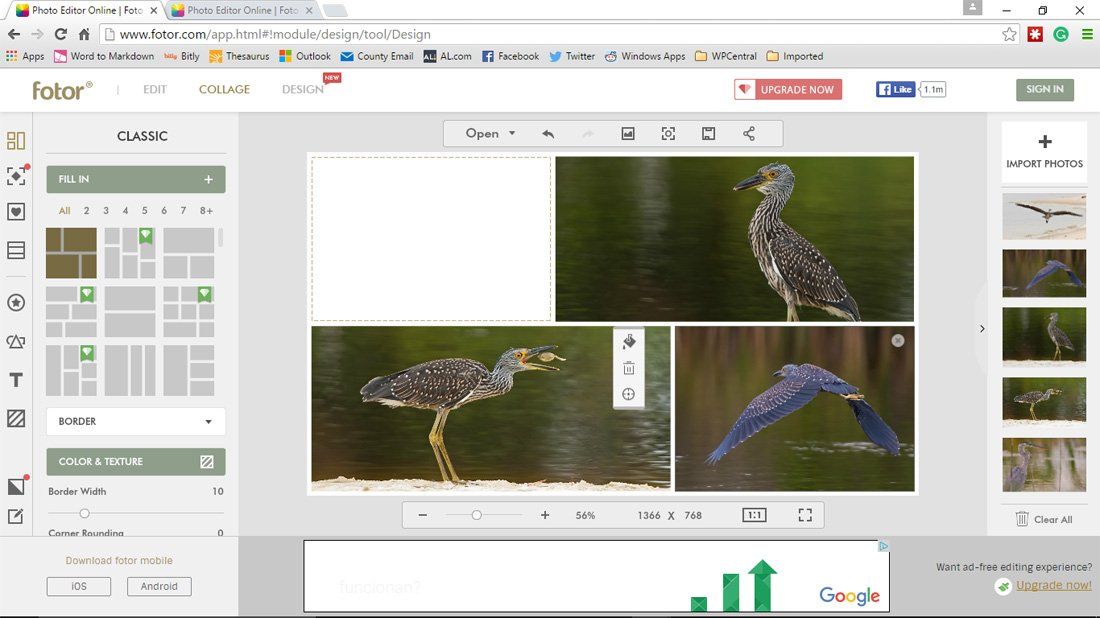Click the Clear All button
Viewport: 1100px width, 618px height.
click(1044, 519)
